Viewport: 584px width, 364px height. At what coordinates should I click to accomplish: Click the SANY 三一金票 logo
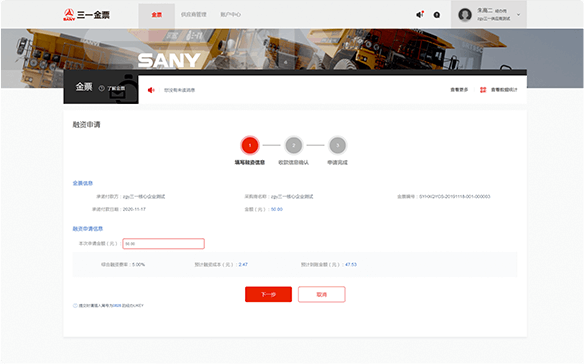(x=86, y=15)
